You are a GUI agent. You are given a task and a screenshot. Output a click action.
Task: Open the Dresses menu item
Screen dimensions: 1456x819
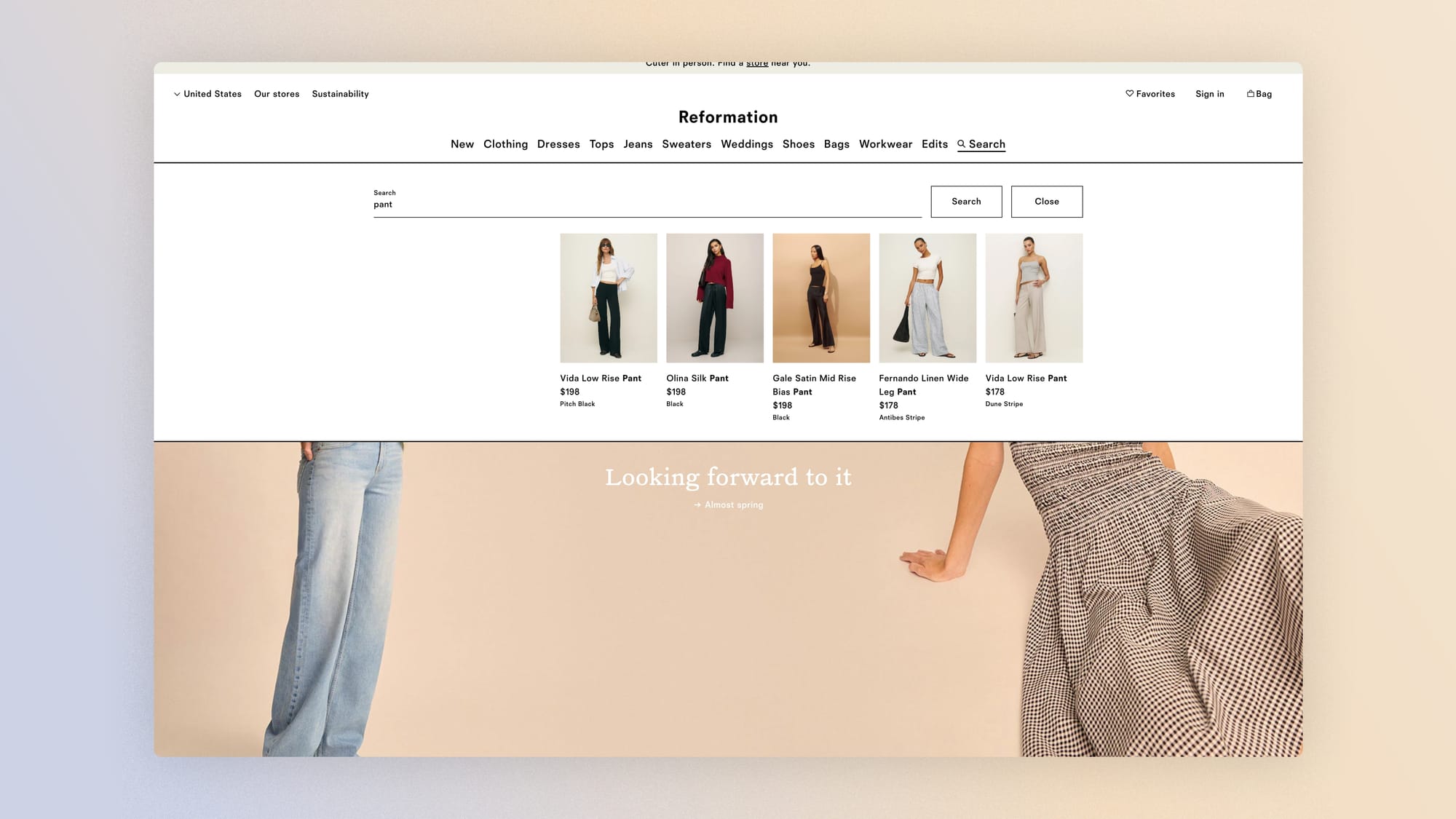click(x=558, y=144)
